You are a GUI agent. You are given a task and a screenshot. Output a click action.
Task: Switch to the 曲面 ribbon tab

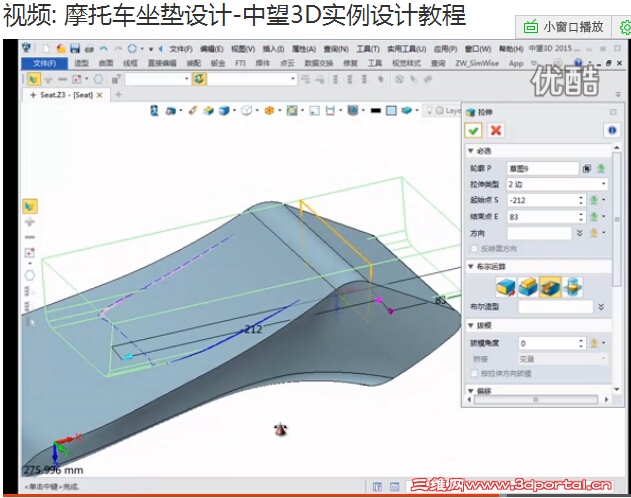tap(106, 63)
